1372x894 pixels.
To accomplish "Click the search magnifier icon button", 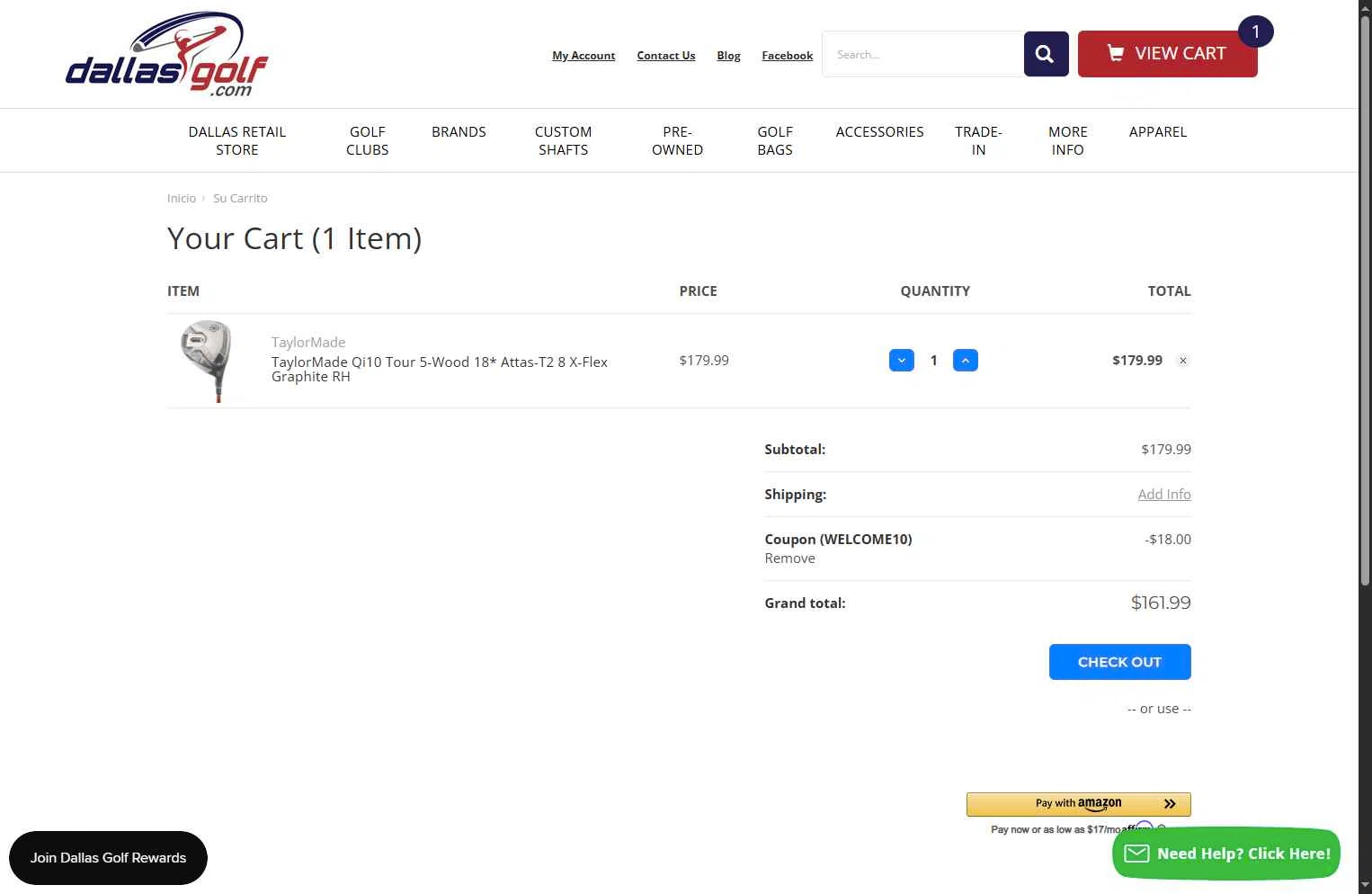I will (x=1046, y=54).
